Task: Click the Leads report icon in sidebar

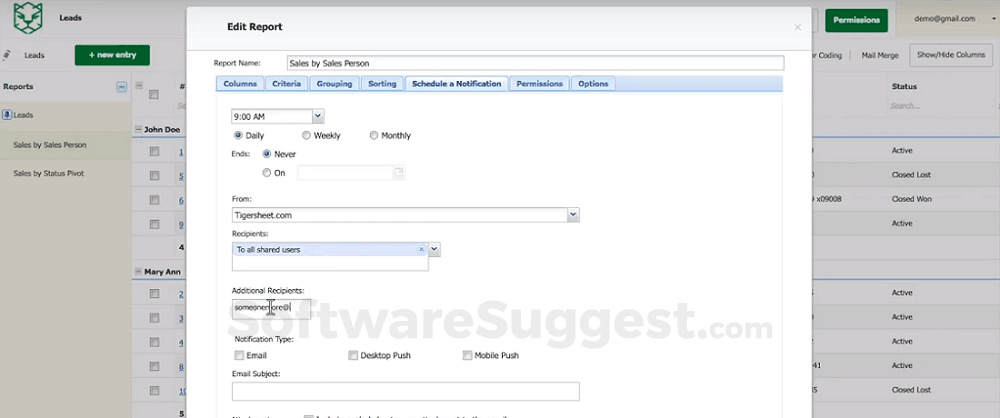Action: click(x=7, y=115)
